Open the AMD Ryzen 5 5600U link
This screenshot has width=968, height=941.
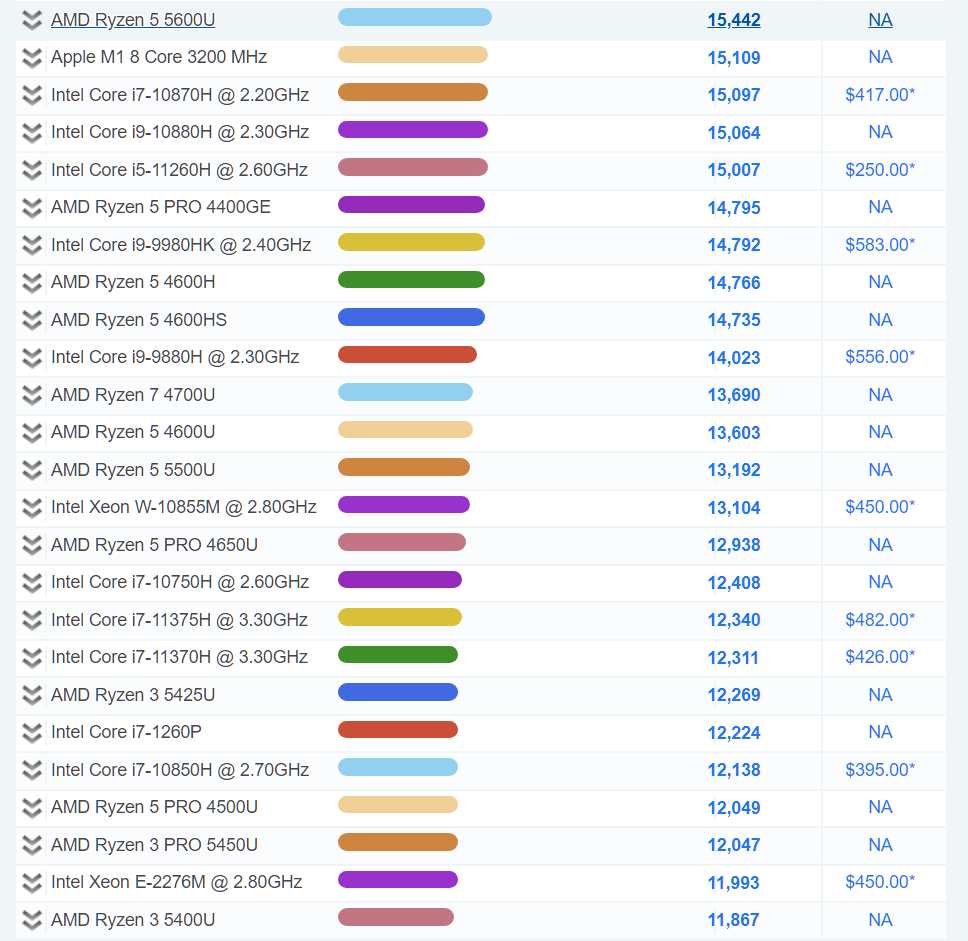[x=133, y=20]
